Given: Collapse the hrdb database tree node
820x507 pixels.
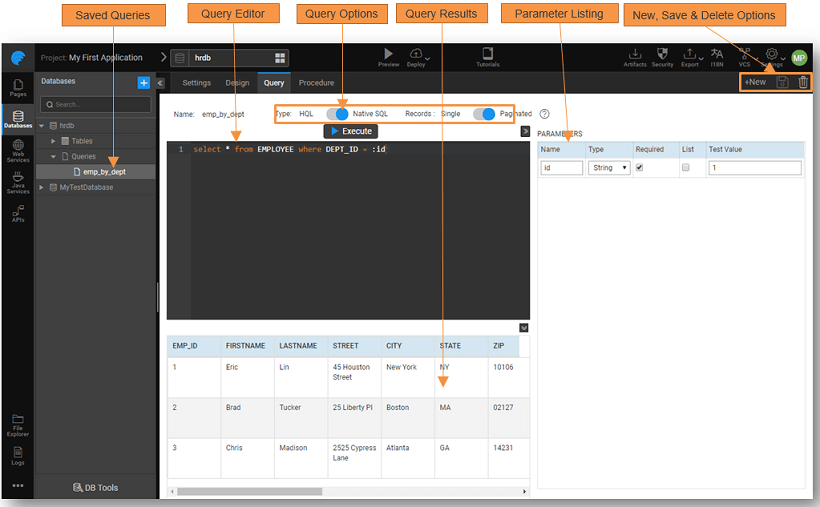Looking at the screenshot, I should point(41,126).
